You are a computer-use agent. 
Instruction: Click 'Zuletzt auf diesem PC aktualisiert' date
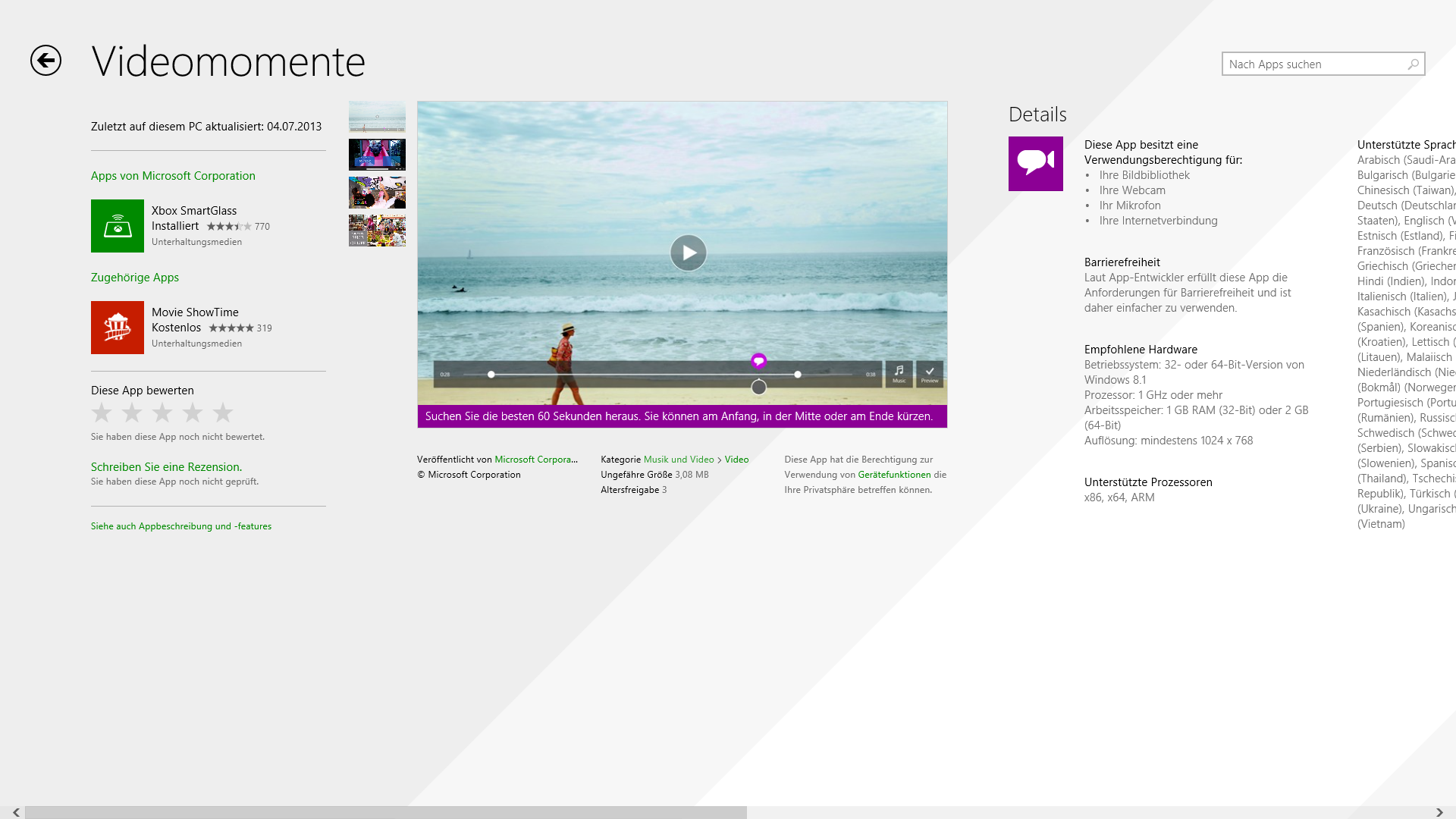click(x=206, y=127)
